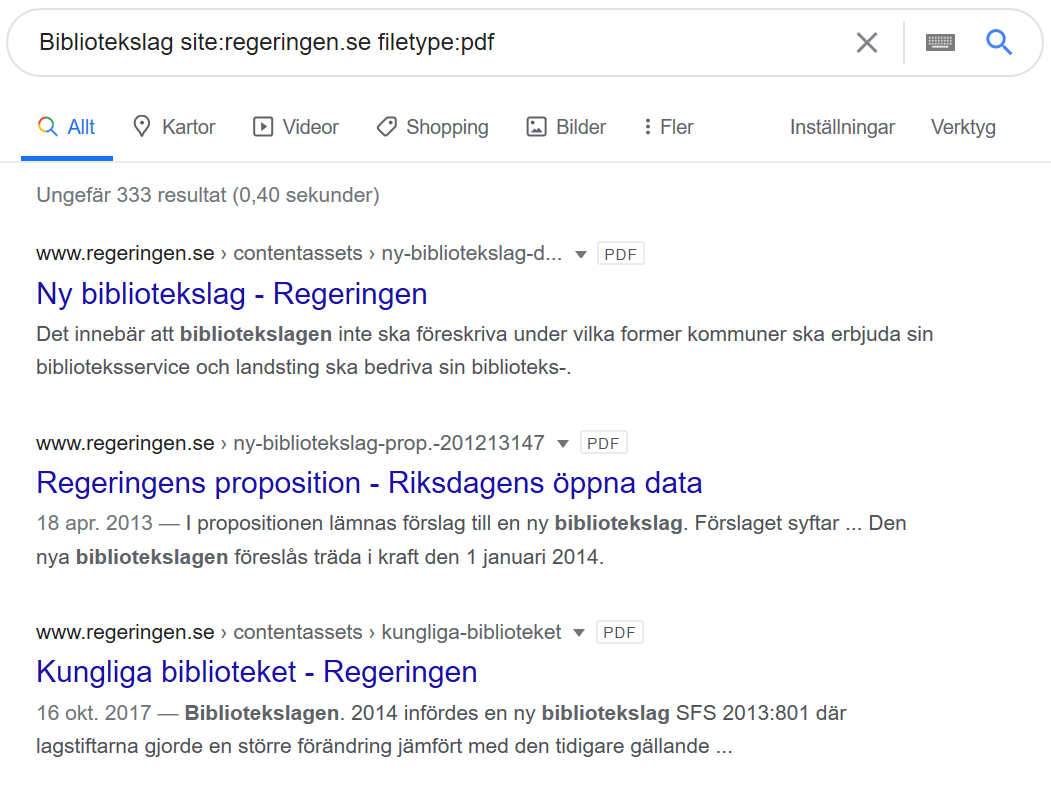Click the 'Ungefär 333 resultat' stats text
Viewport: 1051px width, 795px height.
pos(208,195)
